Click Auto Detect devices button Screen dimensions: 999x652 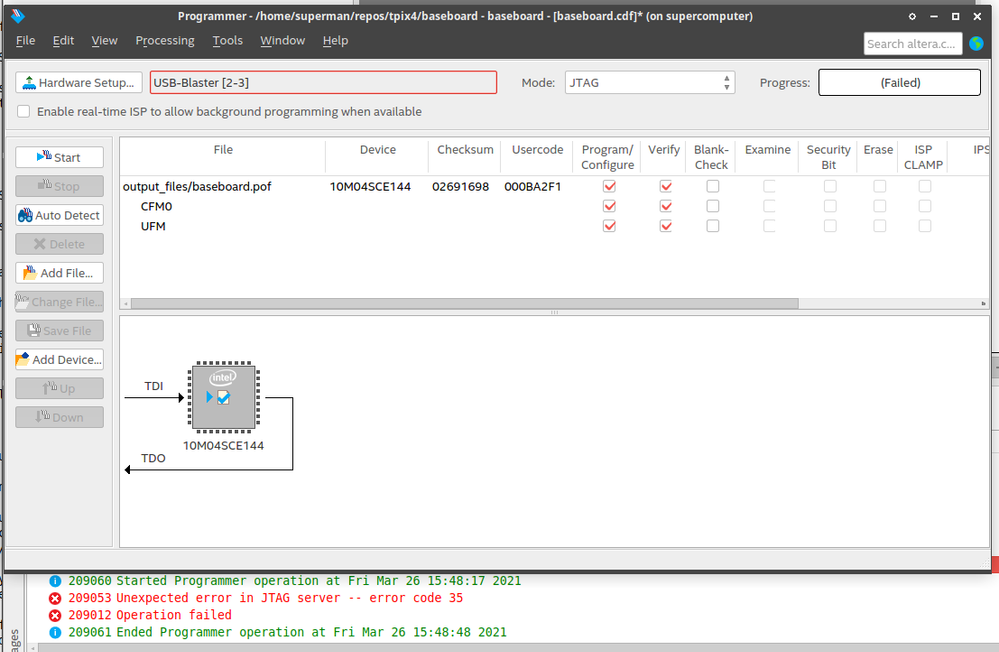click(x=59, y=215)
